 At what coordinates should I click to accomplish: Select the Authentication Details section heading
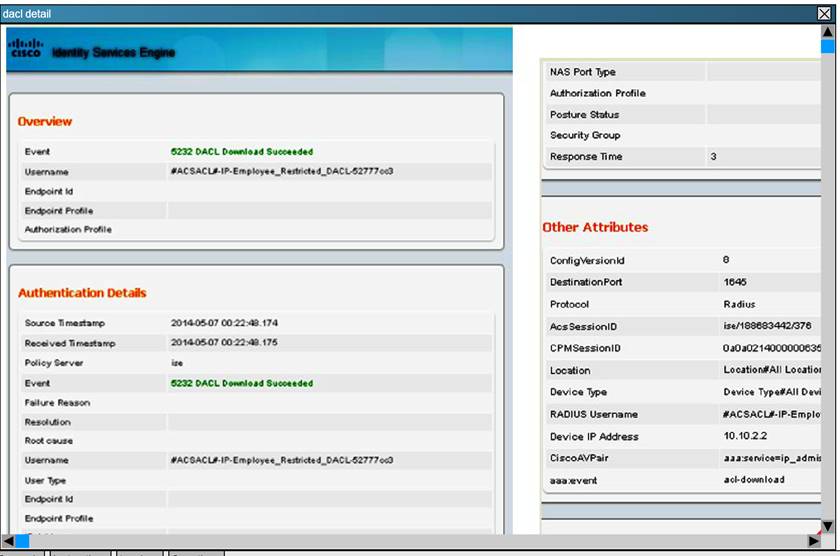(82, 293)
